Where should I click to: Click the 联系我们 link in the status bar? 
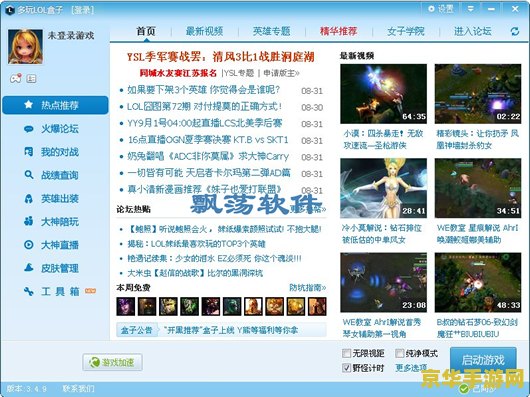(x=78, y=389)
